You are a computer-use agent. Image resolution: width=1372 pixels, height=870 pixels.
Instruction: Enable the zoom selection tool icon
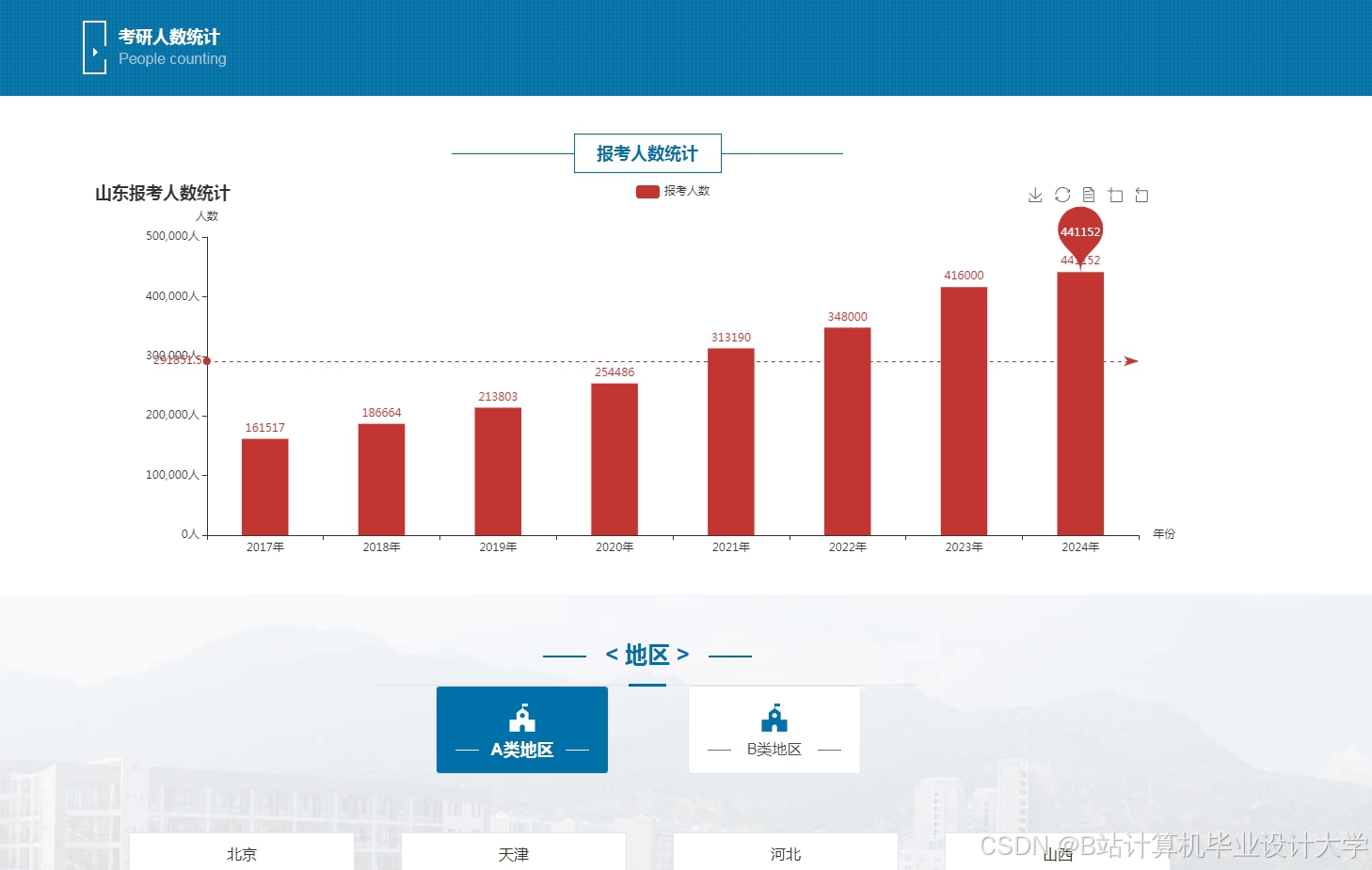1115,195
